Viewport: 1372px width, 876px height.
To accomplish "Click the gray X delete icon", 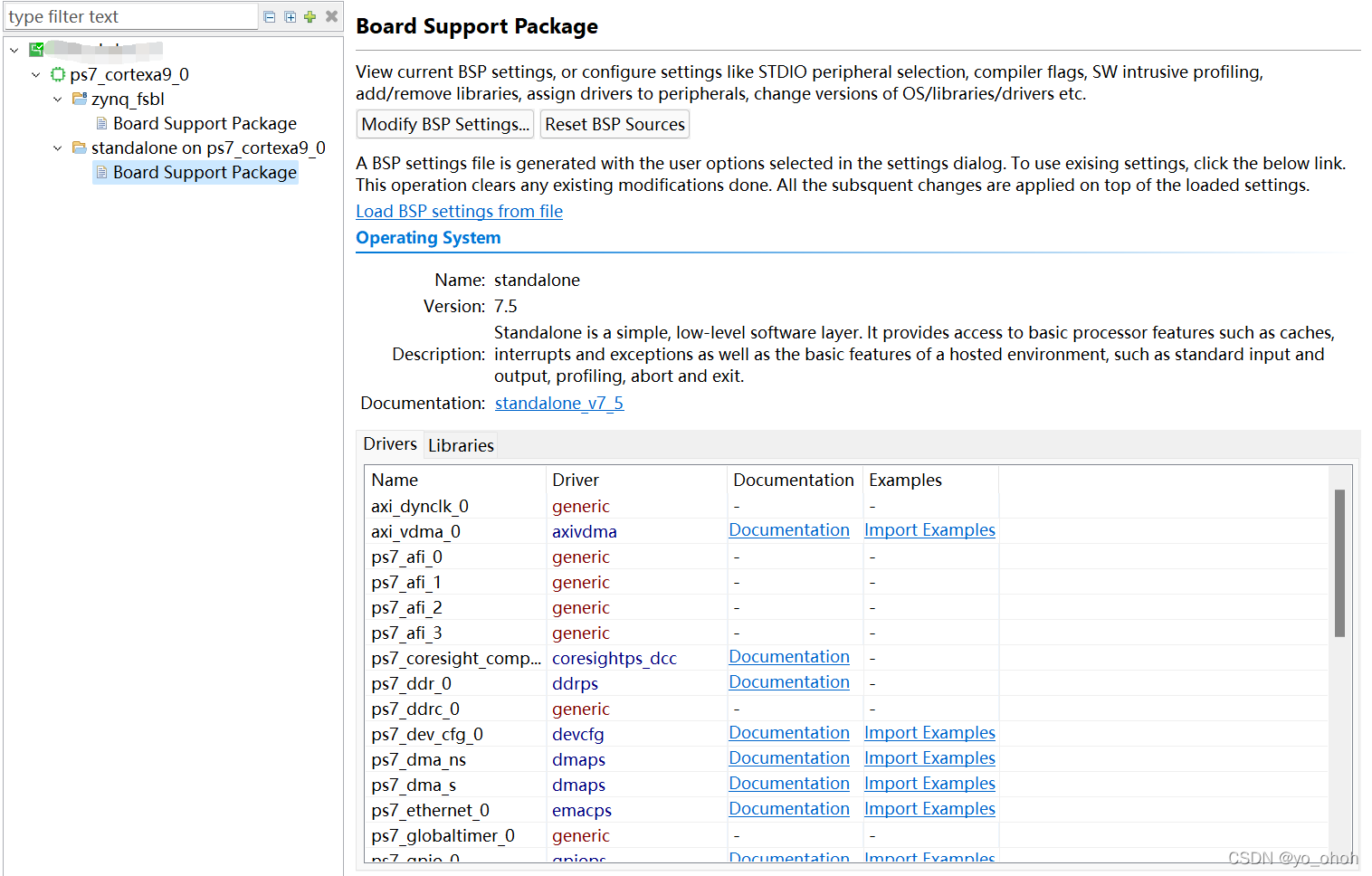I will (331, 16).
